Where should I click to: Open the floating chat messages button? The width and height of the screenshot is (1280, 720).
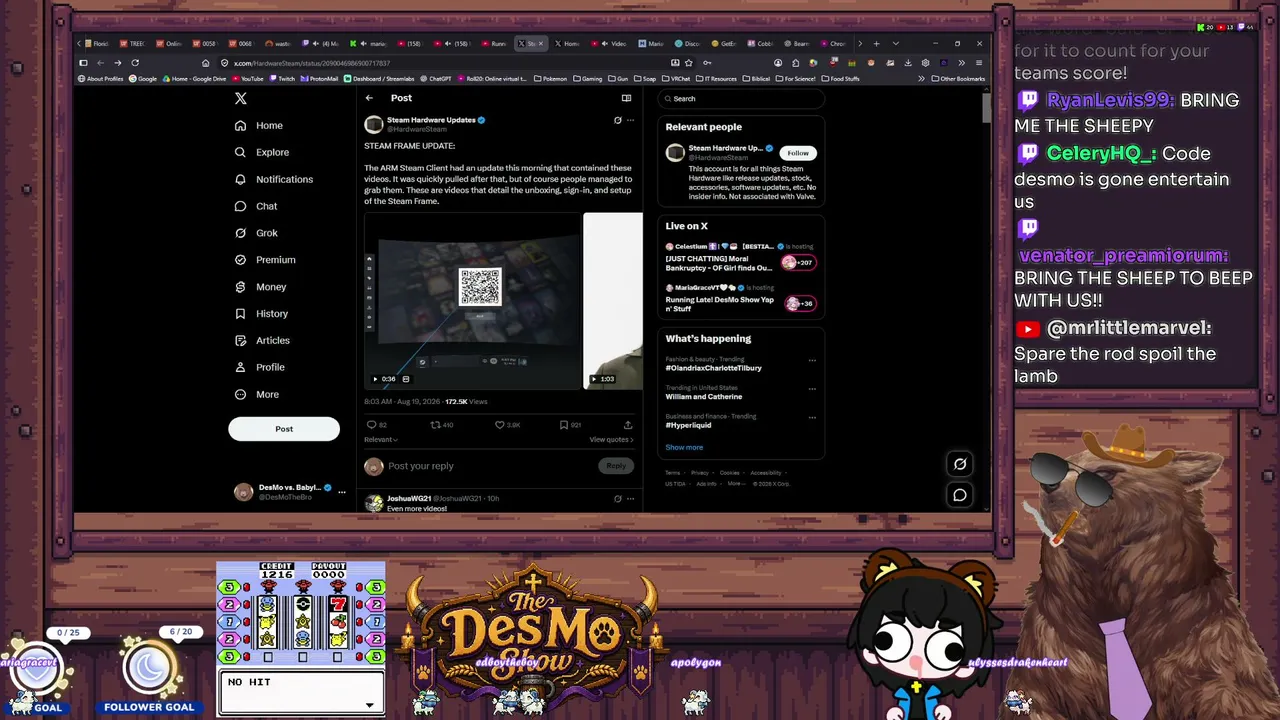coord(960,495)
